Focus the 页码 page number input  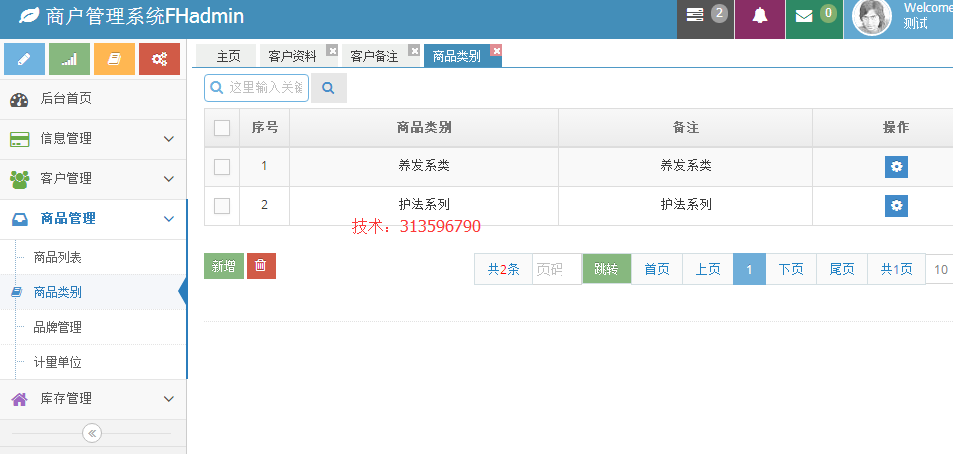(557, 269)
